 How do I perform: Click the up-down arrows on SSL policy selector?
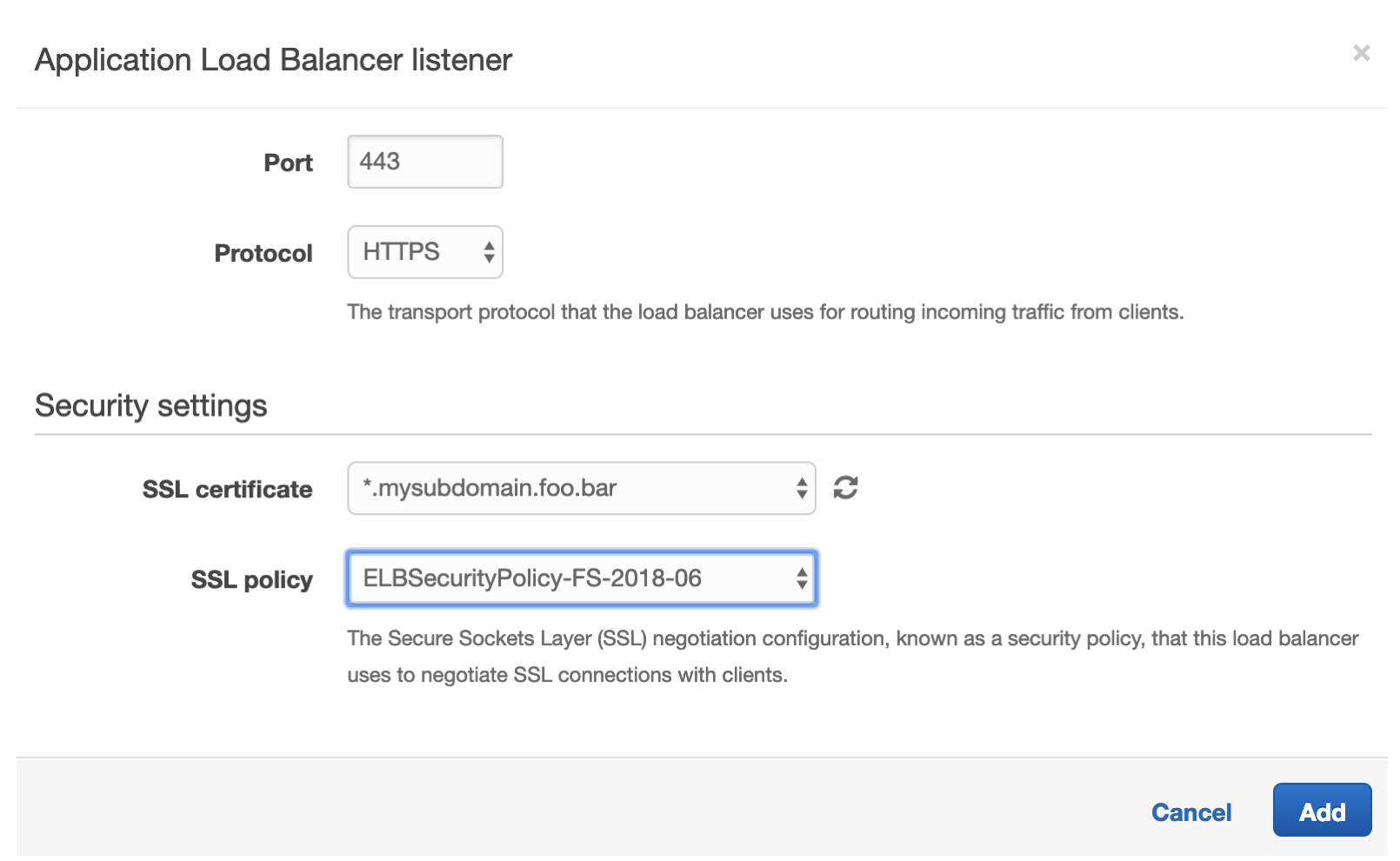(802, 578)
